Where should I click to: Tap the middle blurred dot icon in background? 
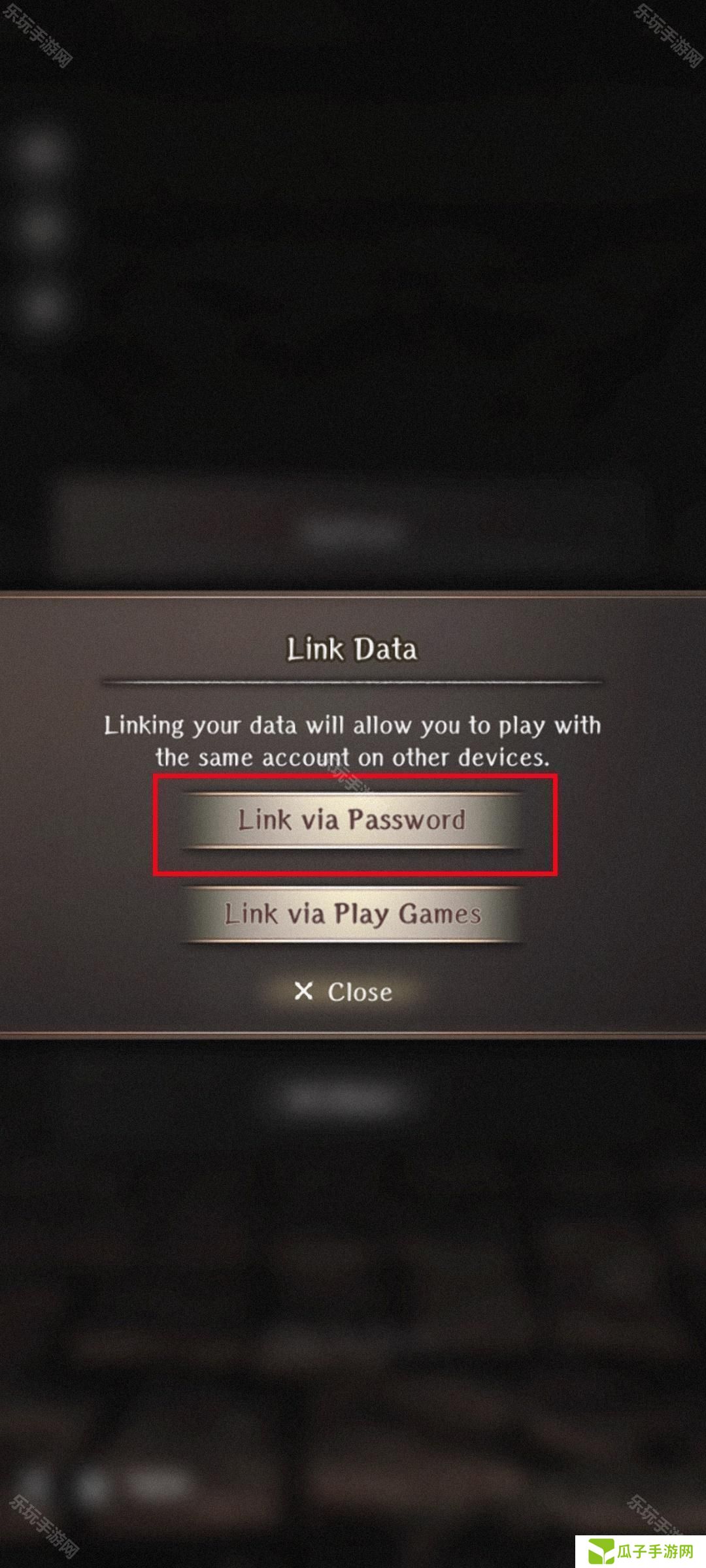tap(41, 227)
